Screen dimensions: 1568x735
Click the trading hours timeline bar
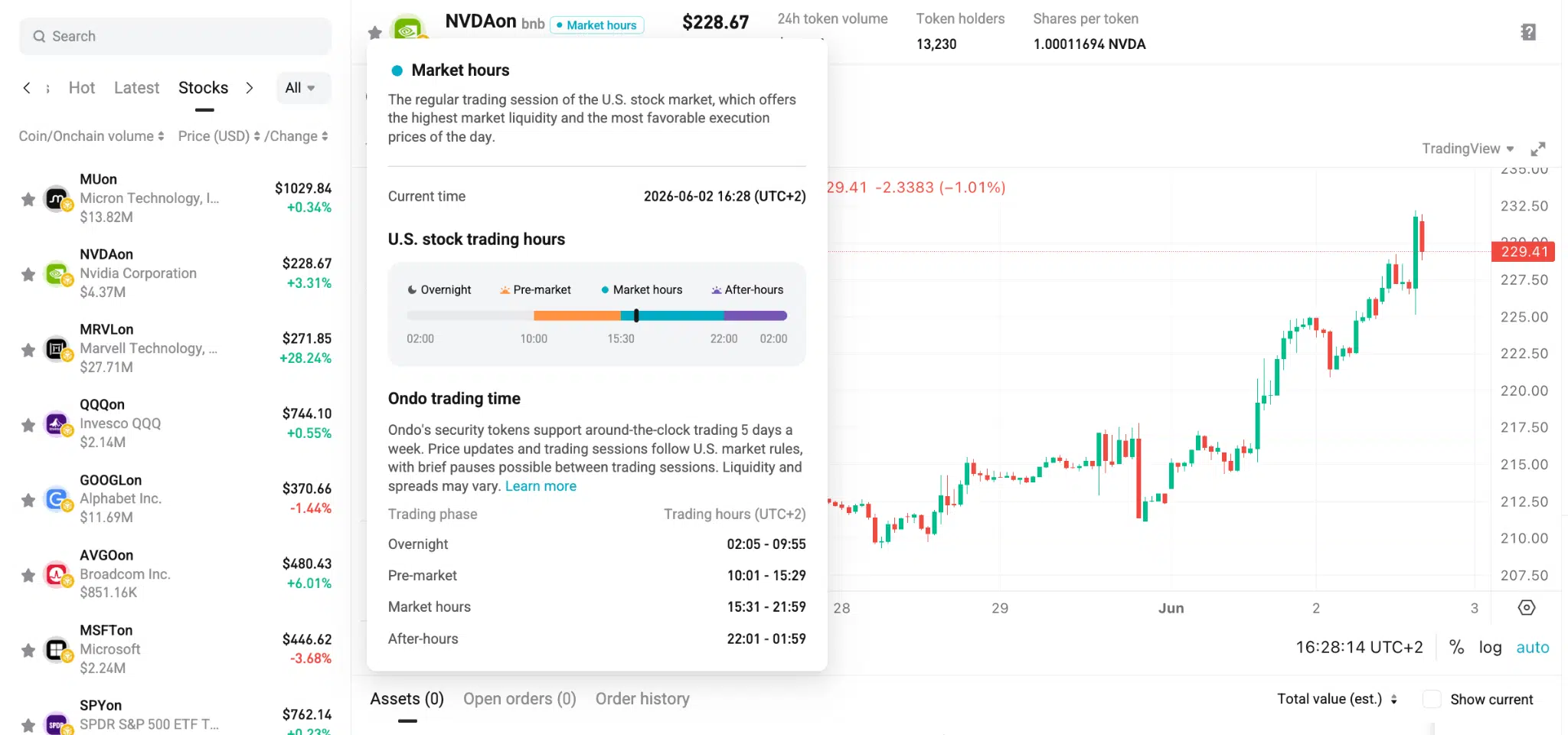596,315
